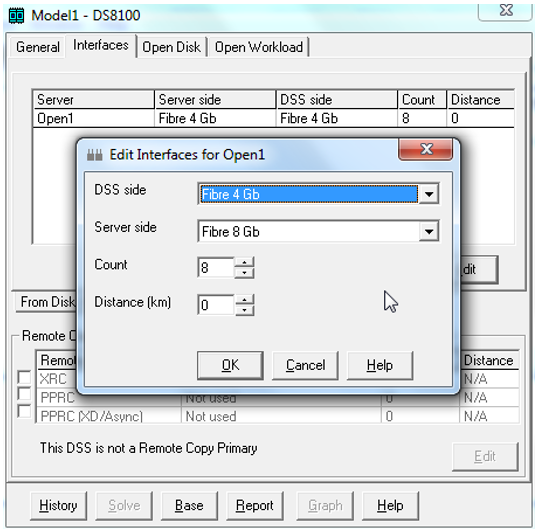Click the Fibre 4 Gb DSS side cell

click(x=337, y=119)
